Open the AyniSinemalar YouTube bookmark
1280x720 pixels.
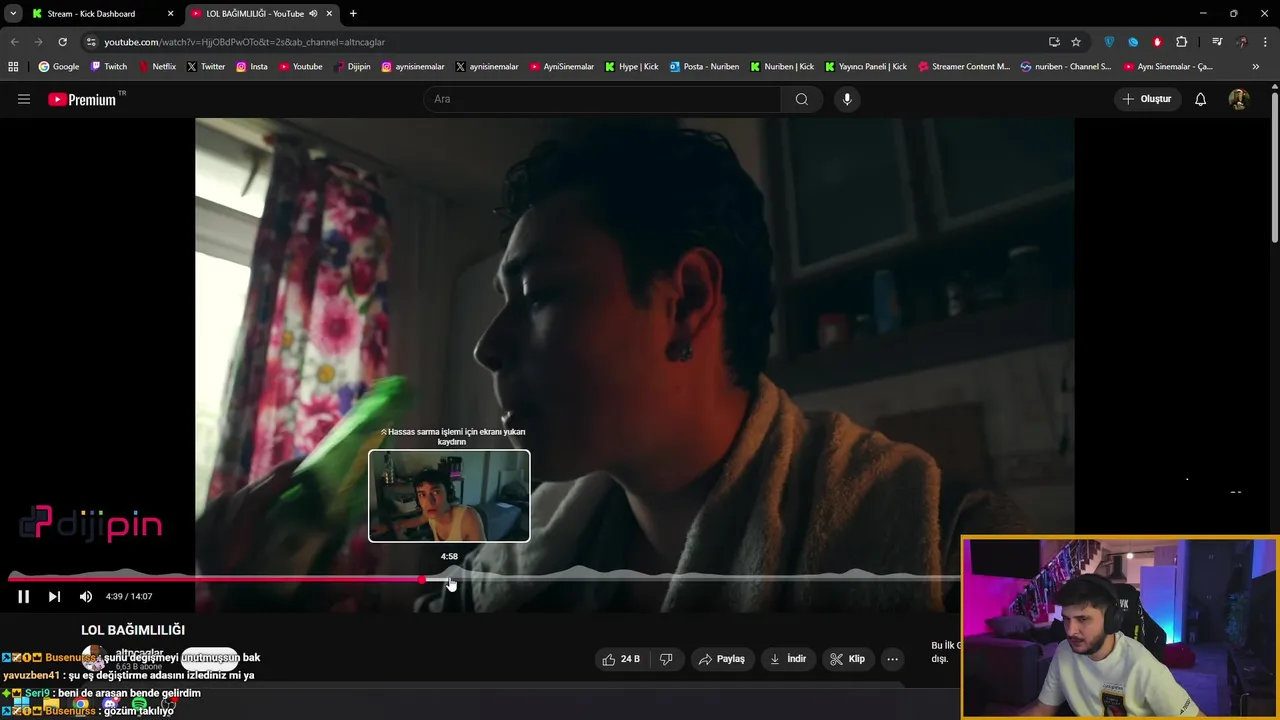[x=562, y=67]
